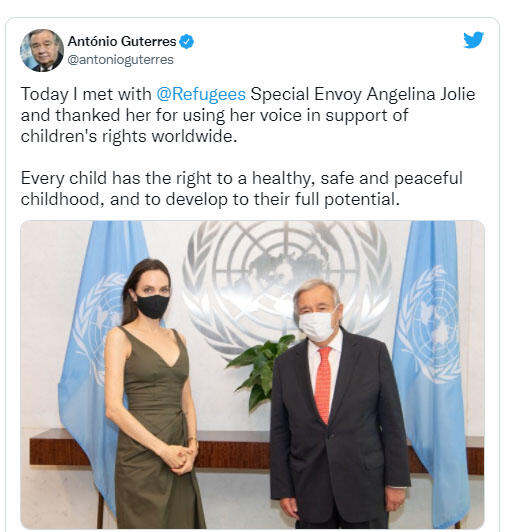Click the "children's rights worldwide" text line
Screen dimensions: 505x532
tap(129, 137)
